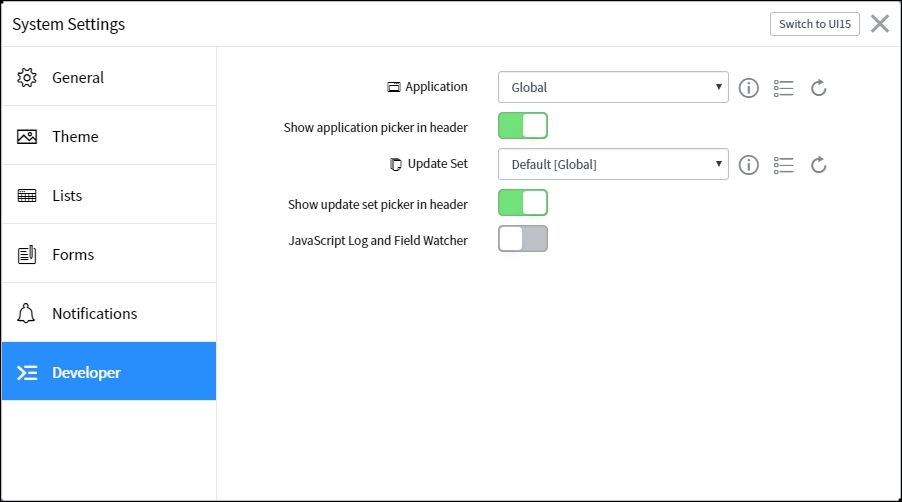Switch to the General settings tab
The image size is (902, 502).
[x=109, y=78]
